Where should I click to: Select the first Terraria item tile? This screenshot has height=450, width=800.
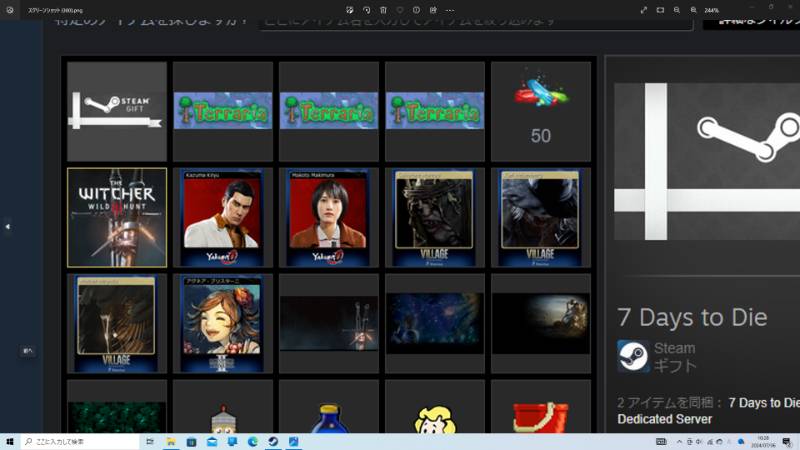(x=223, y=111)
